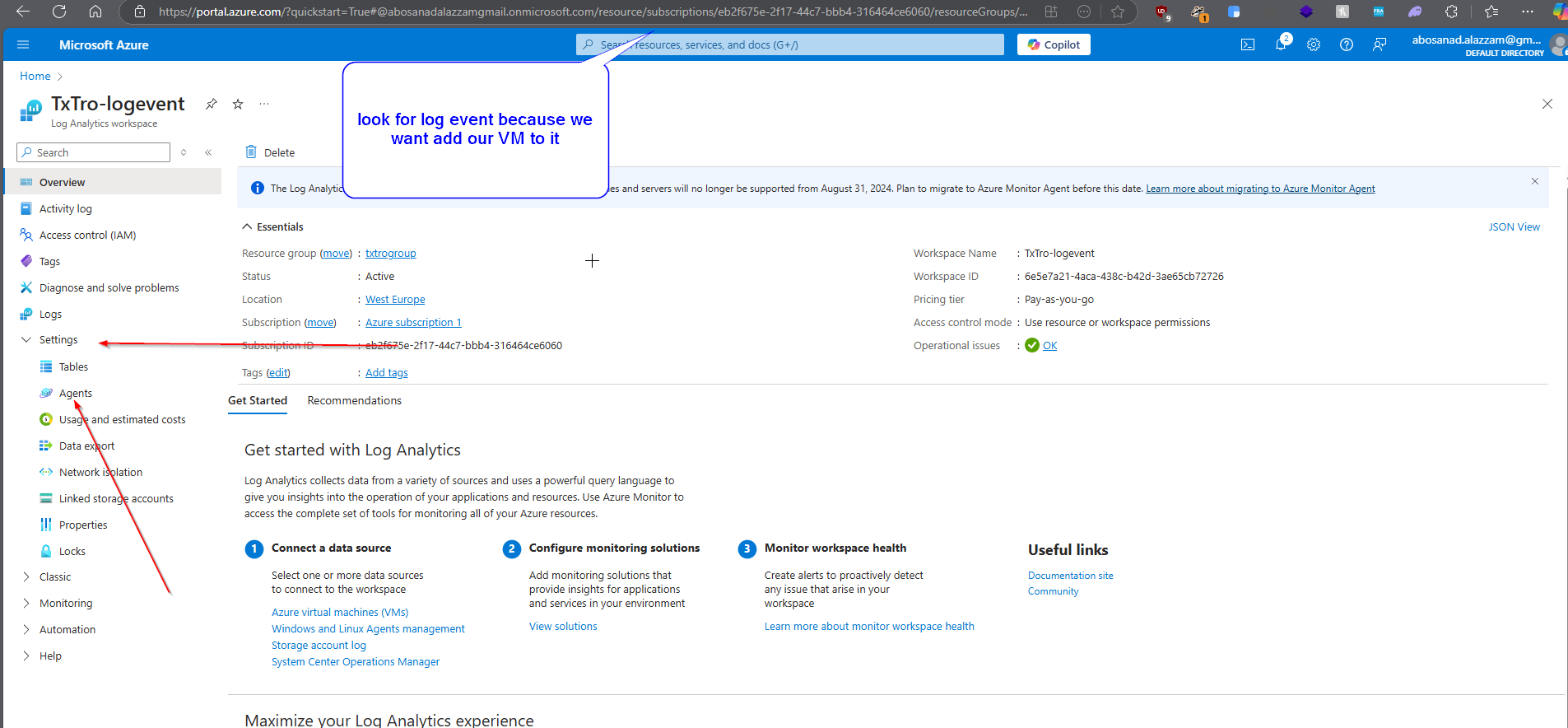
Task: Collapse the Settings section in sidebar
Action: tap(26, 339)
